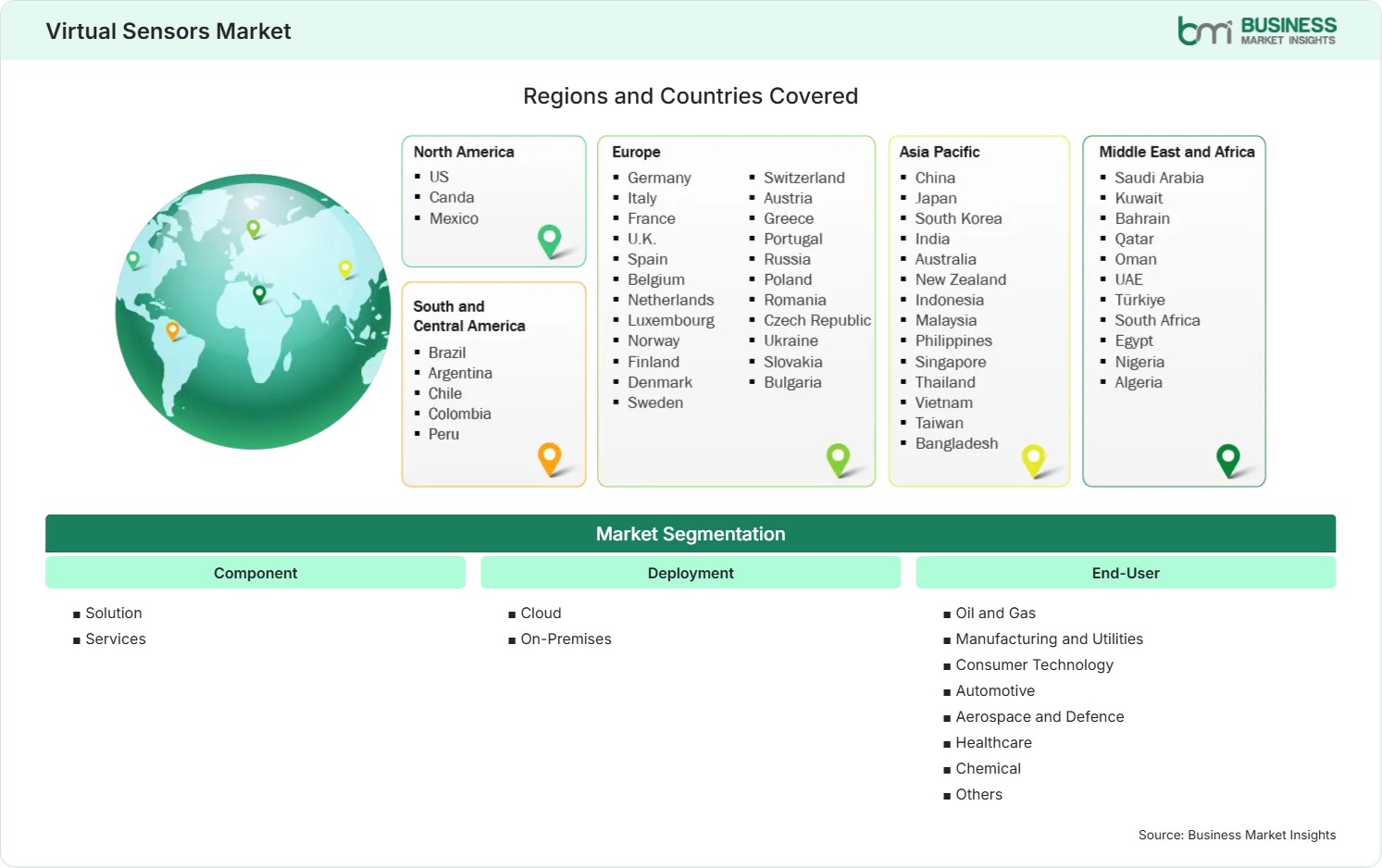Click 'Source: Business Market Insights' footer text
Viewport: 1382px width, 868px height.
(x=1237, y=835)
